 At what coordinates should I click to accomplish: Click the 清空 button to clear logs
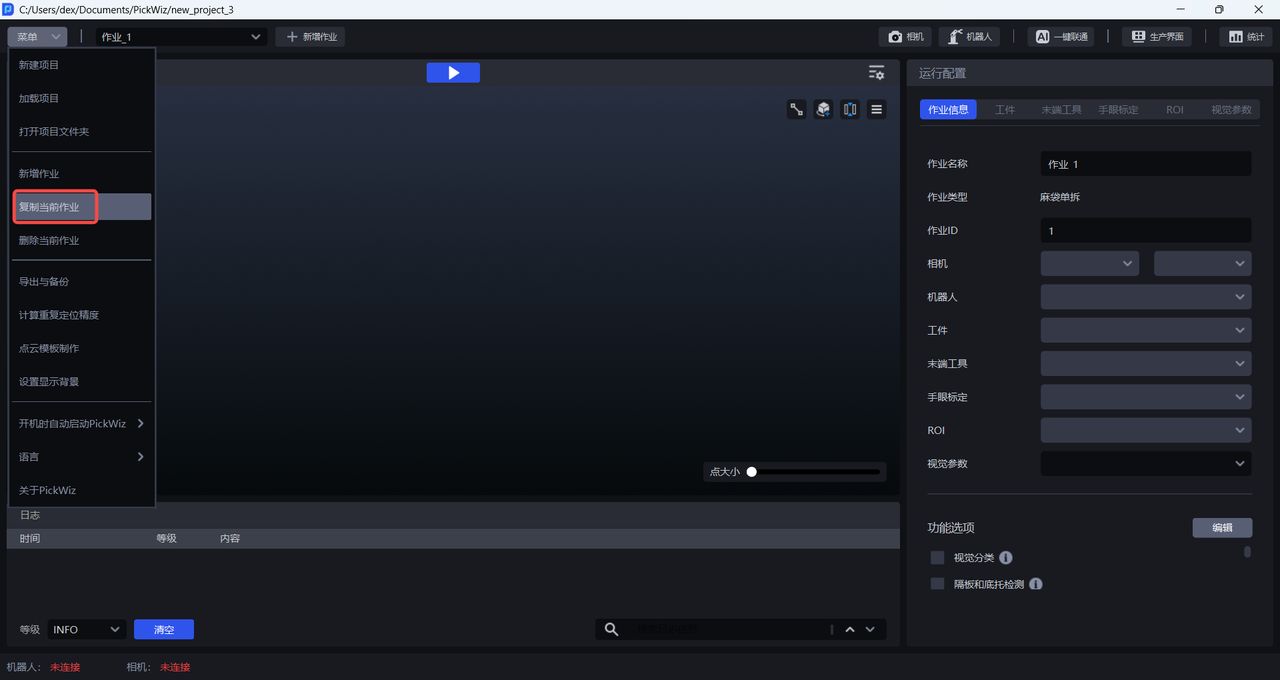164,630
